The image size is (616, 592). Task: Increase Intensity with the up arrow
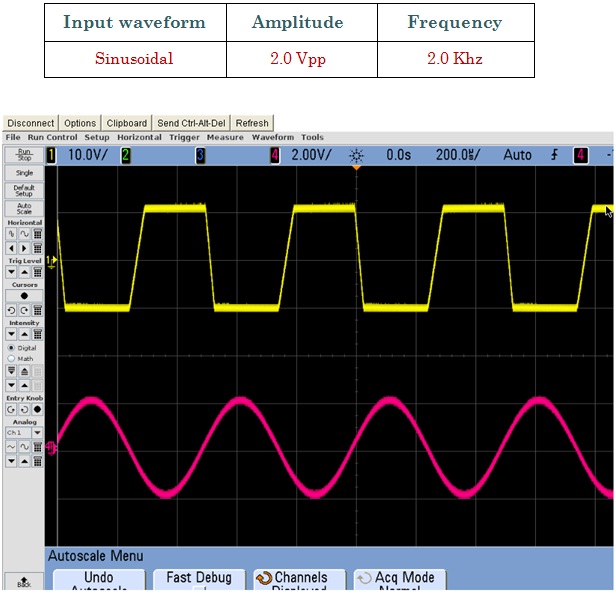[24, 334]
